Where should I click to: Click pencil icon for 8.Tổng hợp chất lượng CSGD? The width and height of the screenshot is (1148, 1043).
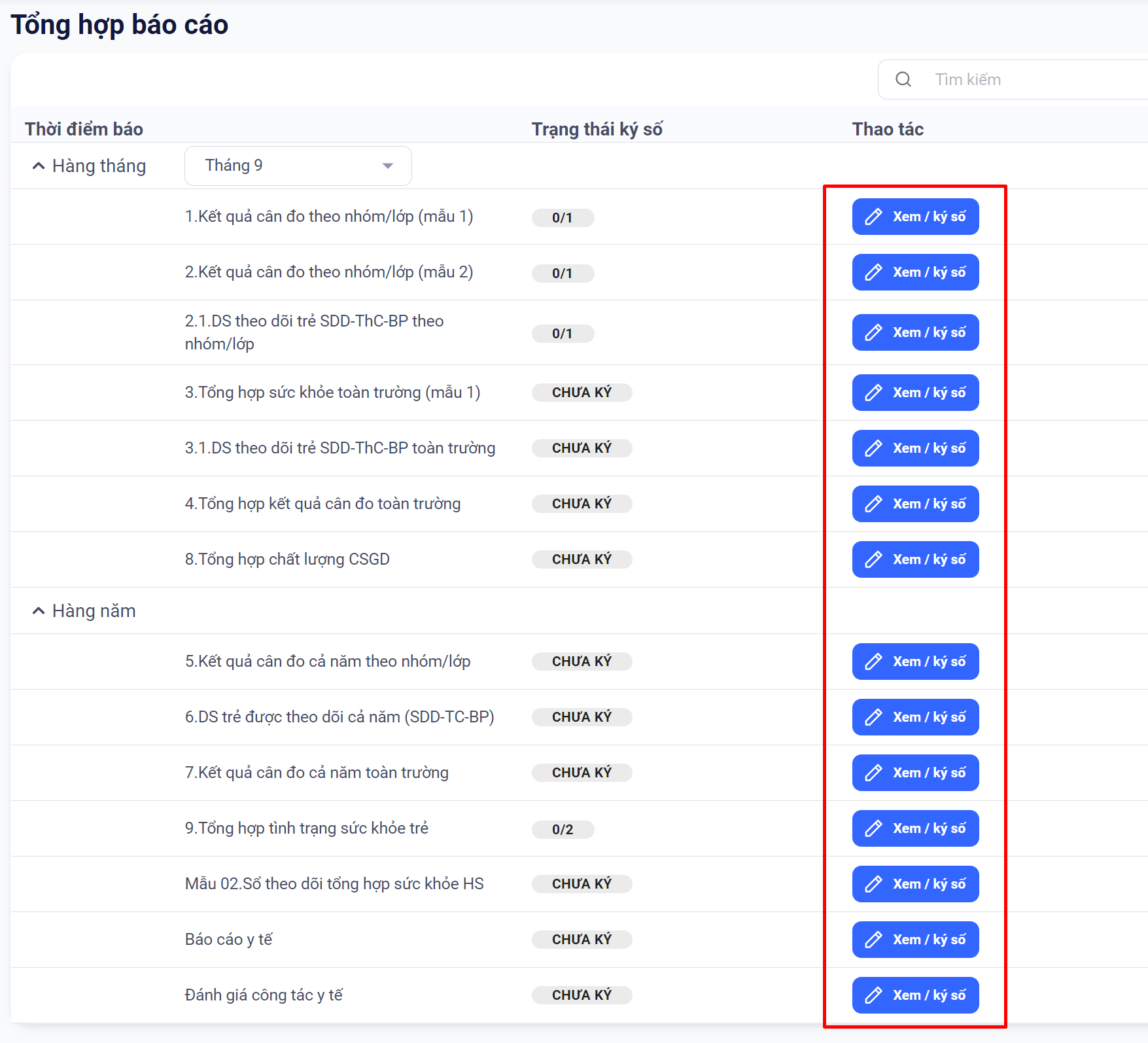point(873,559)
